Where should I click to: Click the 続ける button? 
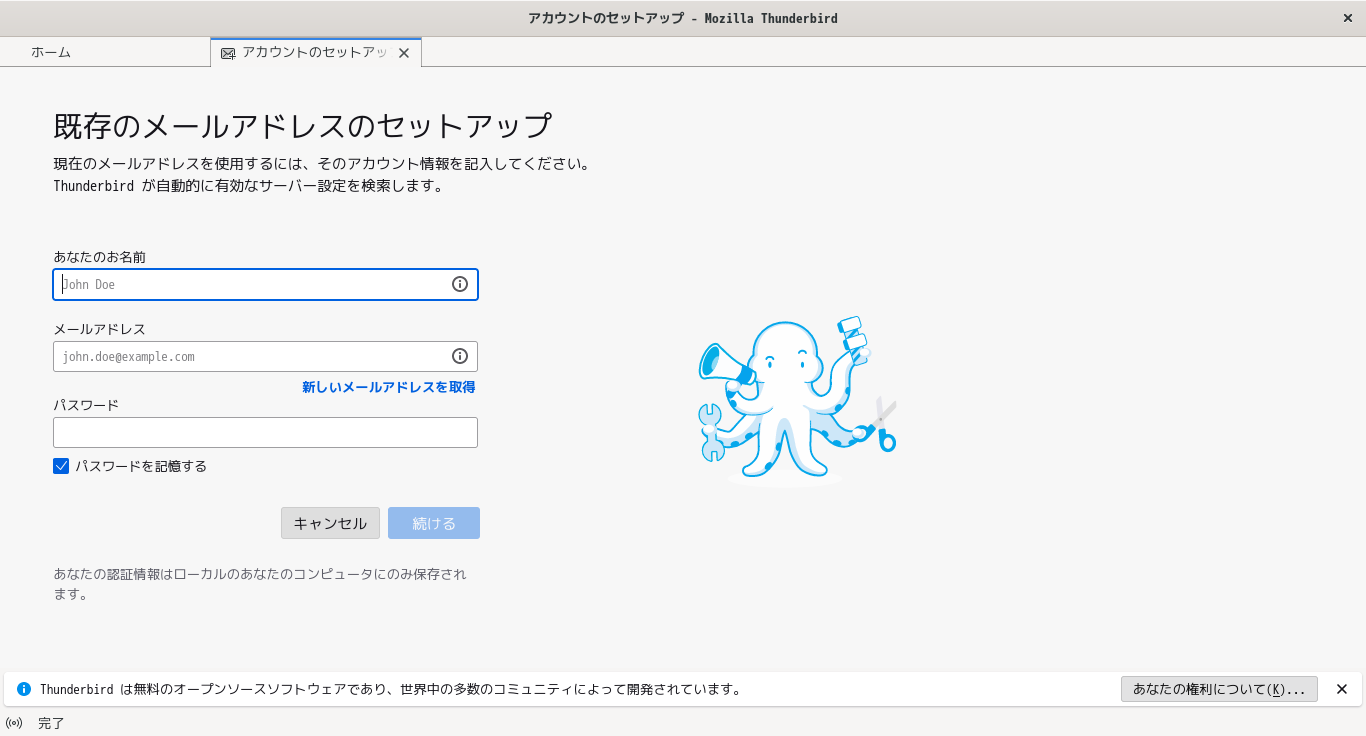click(x=434, y=523)
